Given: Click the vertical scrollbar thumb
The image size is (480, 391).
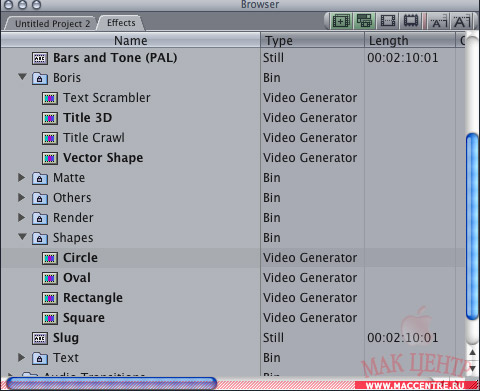Looking at the screenshot, I should [472, 227].
